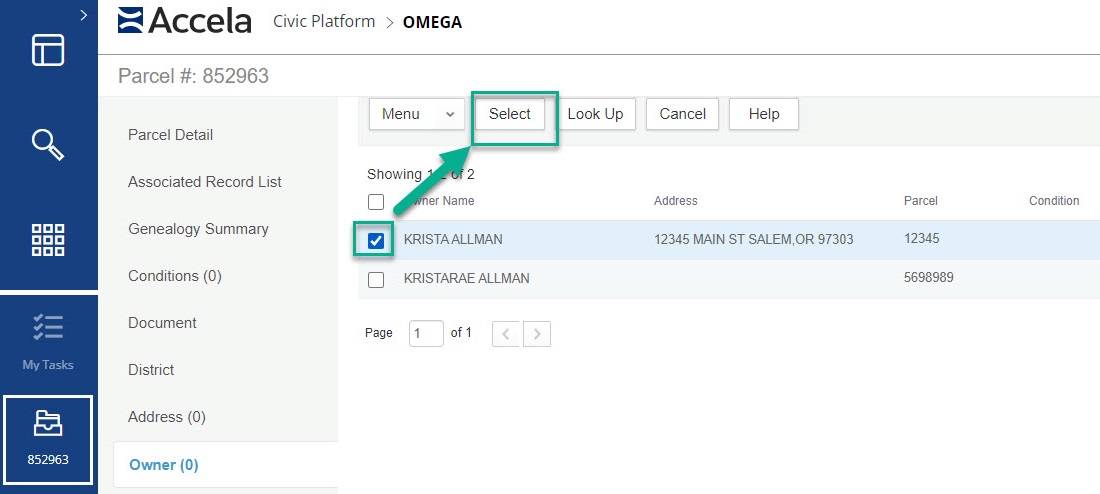This screenshot has height=494, width=1100.
Task: Open the dashboard layout icon in sidebar
Action: coord(48,50)
